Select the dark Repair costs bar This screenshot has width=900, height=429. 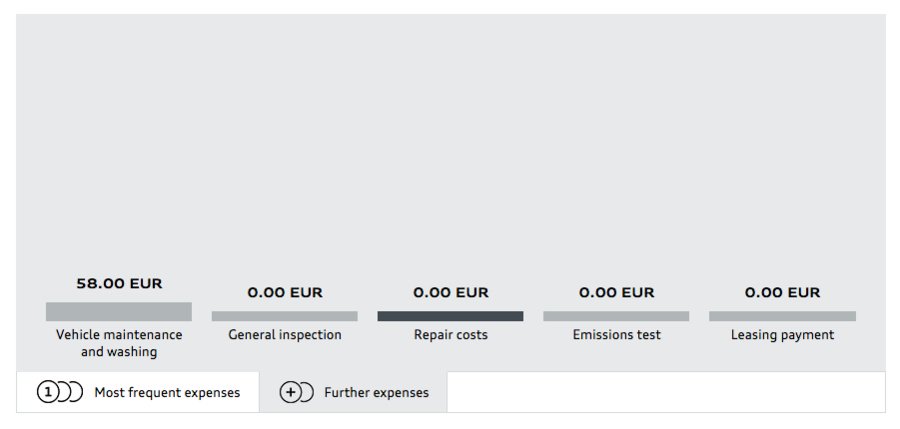450,316
